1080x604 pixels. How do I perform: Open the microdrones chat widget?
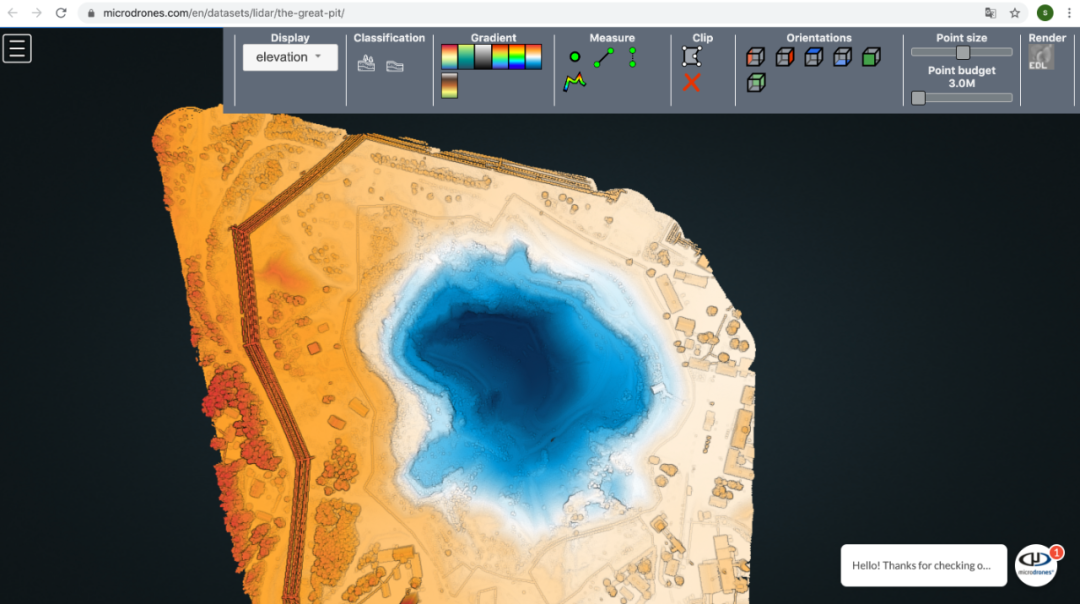click(x=1035, y=566)
